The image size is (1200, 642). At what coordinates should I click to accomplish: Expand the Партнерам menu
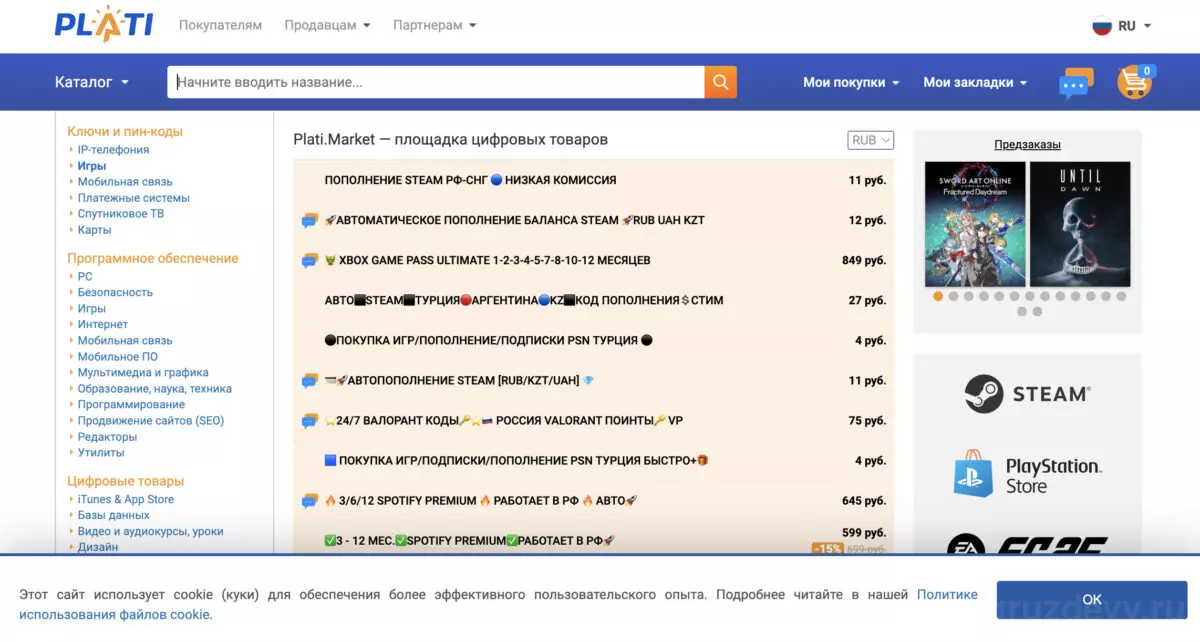pos(434,25)
